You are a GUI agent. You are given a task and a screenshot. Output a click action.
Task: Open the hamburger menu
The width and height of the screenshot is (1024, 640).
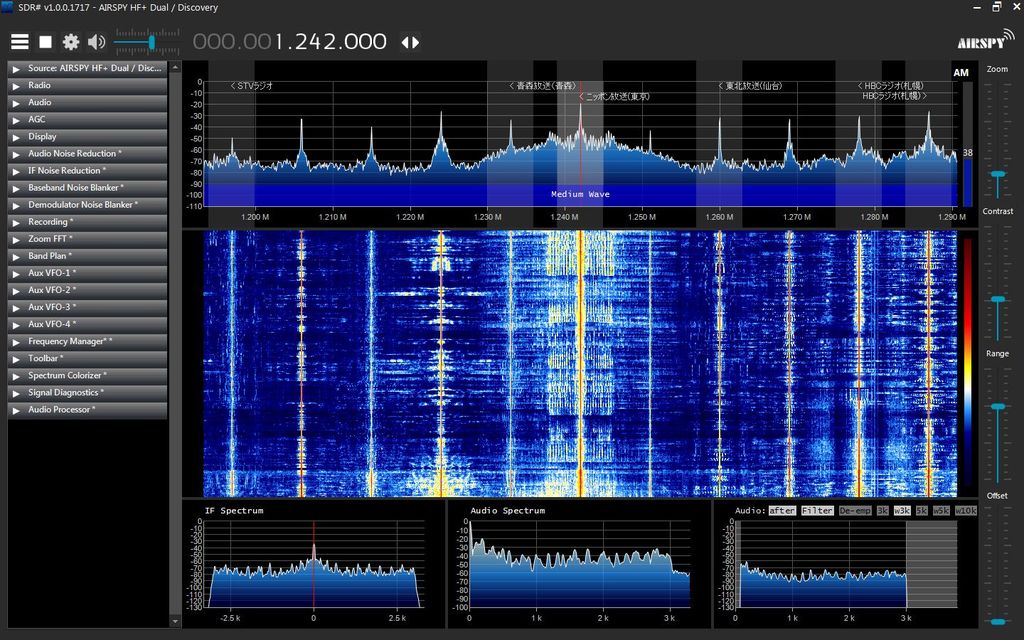(x=19, y=41)
